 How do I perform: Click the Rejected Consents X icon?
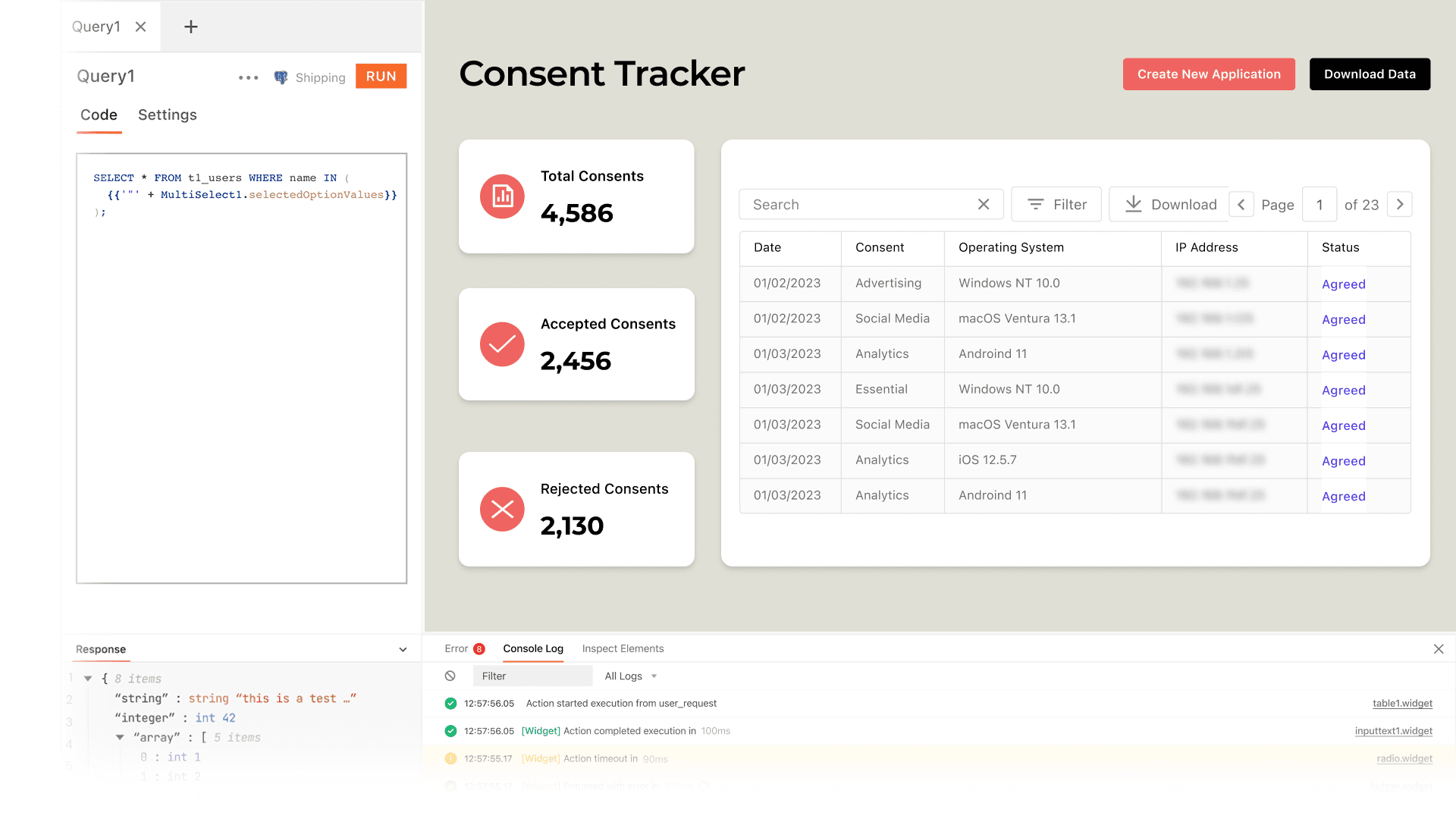501,509
